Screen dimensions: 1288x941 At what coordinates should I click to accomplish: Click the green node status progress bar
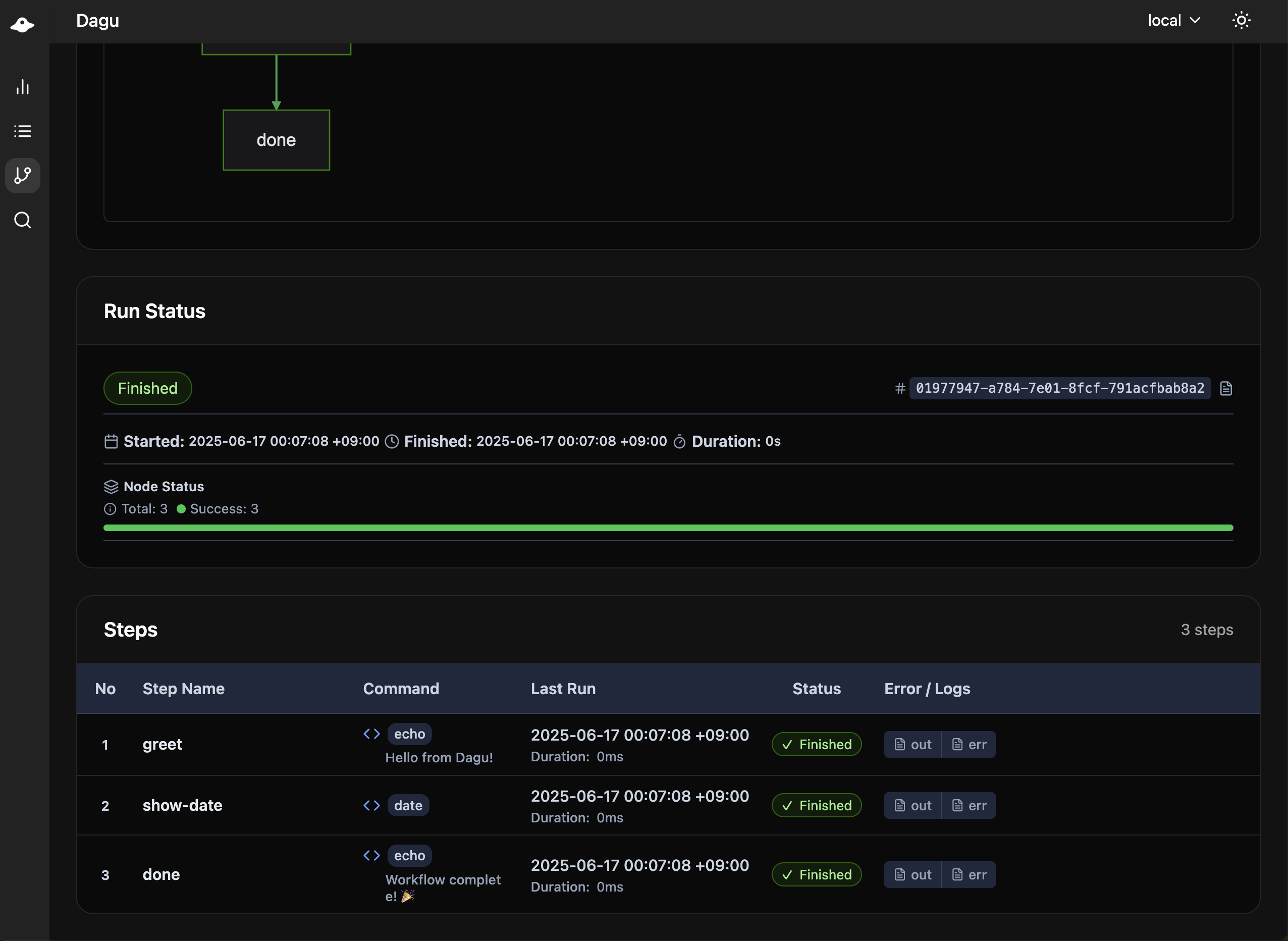point(668,528)
